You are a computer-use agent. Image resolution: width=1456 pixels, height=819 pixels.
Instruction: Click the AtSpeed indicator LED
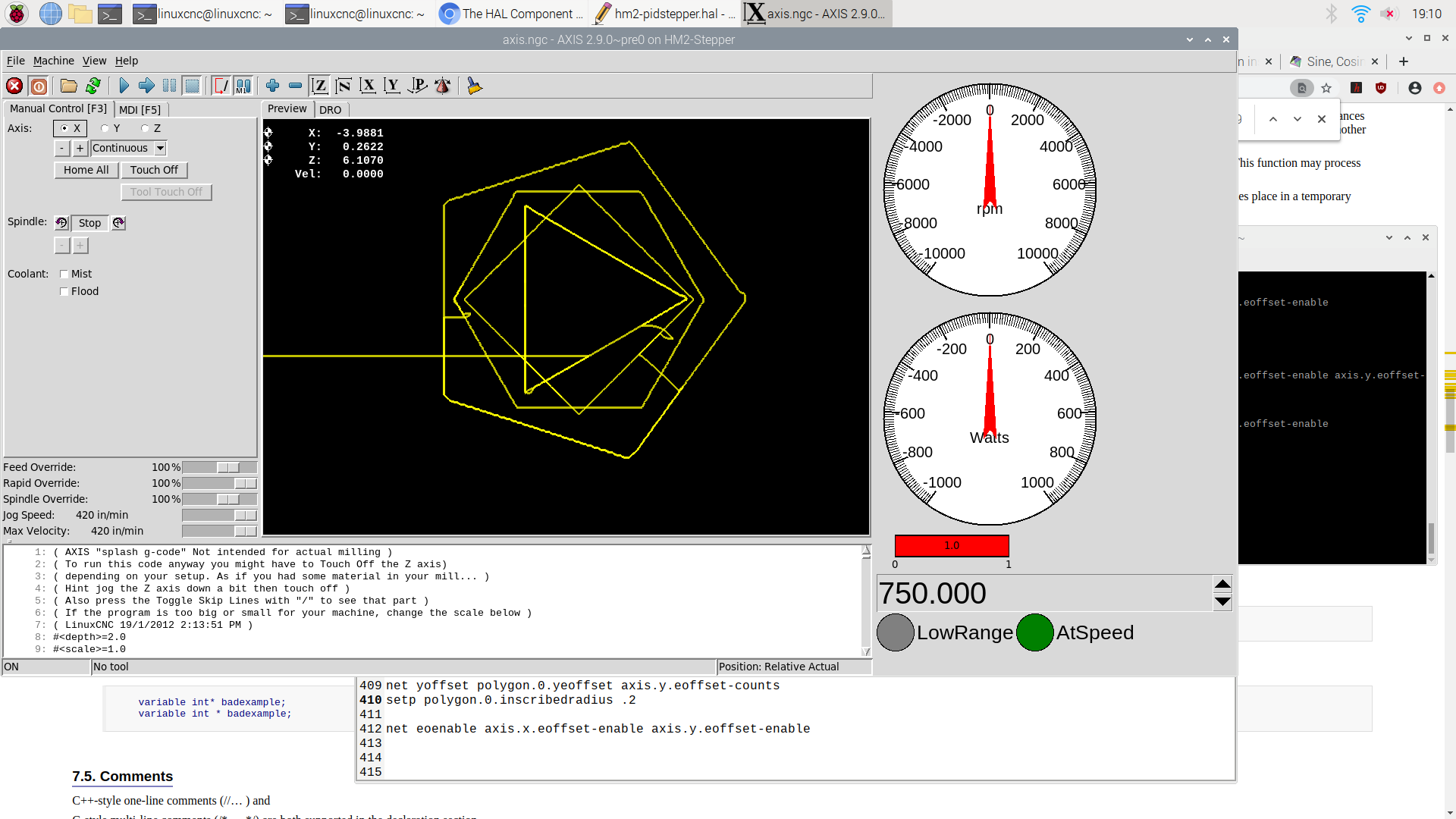click(x=1035, y=632)
